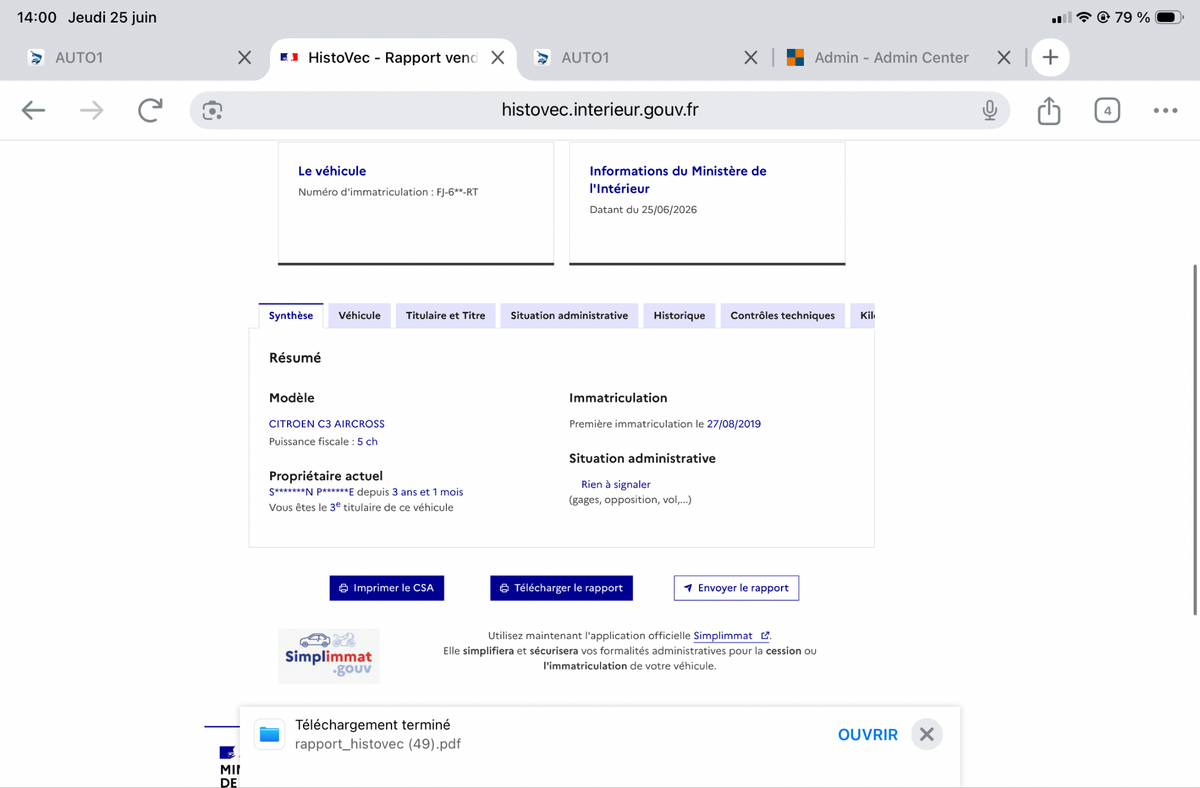Tap the microphone voice search icon
1200x788 pixels.
click(989, 110)
